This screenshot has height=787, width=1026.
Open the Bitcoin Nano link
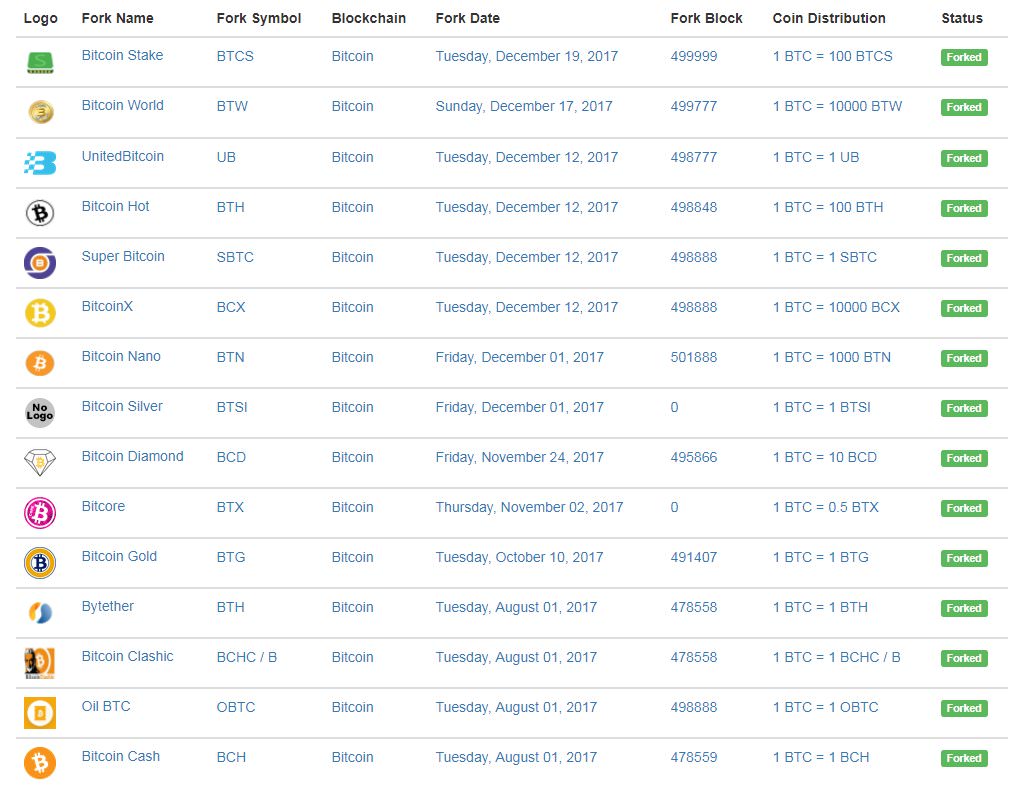[x=121, y=357]
